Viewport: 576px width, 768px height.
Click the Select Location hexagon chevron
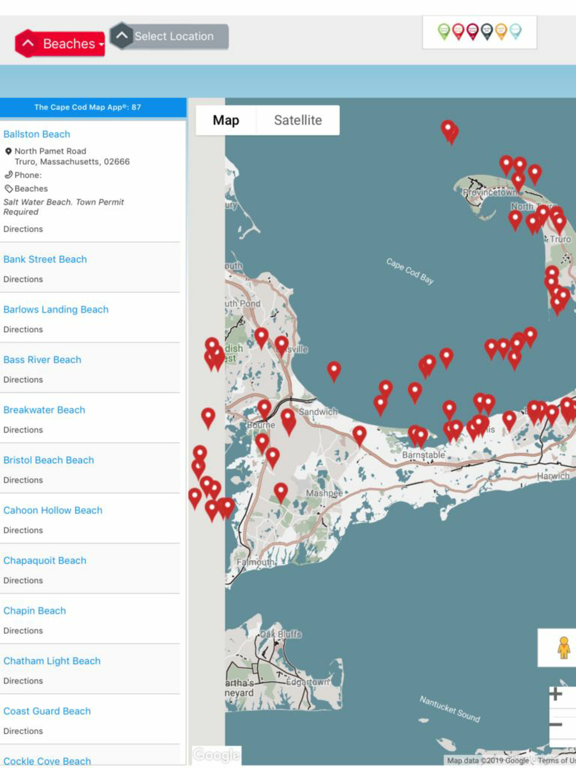click(122, 36)
